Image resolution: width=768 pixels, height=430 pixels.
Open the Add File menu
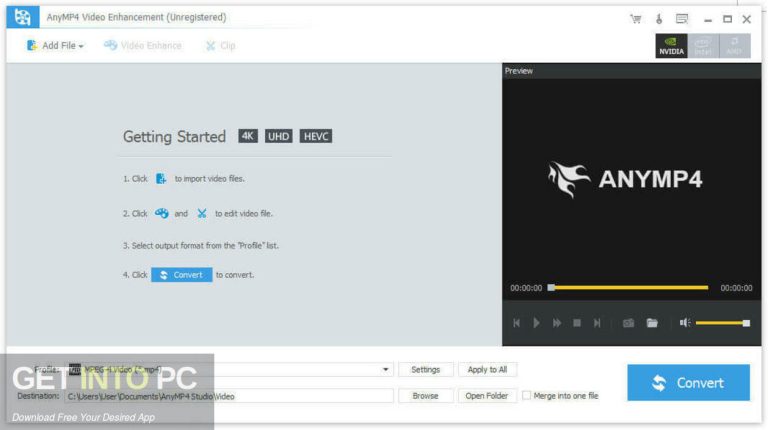coord(54,46)
